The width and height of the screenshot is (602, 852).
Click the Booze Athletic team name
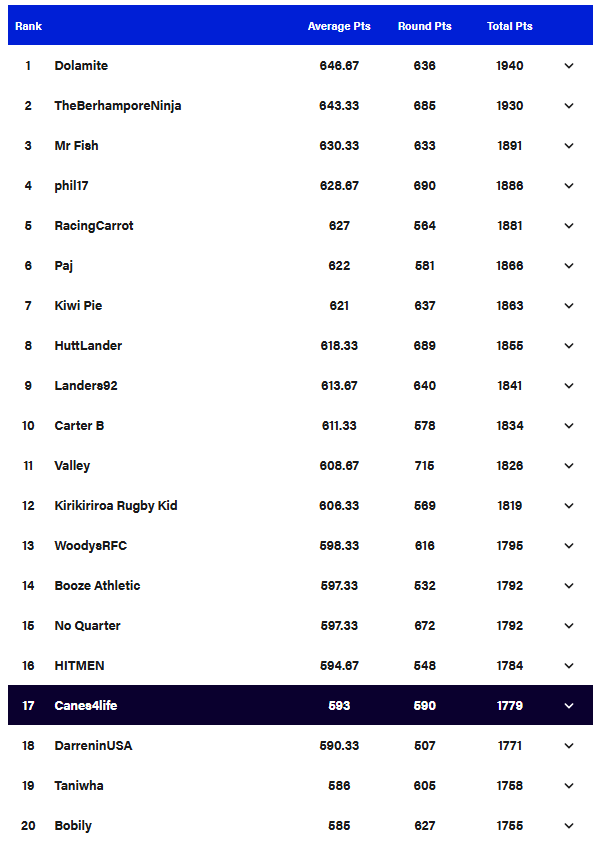click(x=97, y=586)
